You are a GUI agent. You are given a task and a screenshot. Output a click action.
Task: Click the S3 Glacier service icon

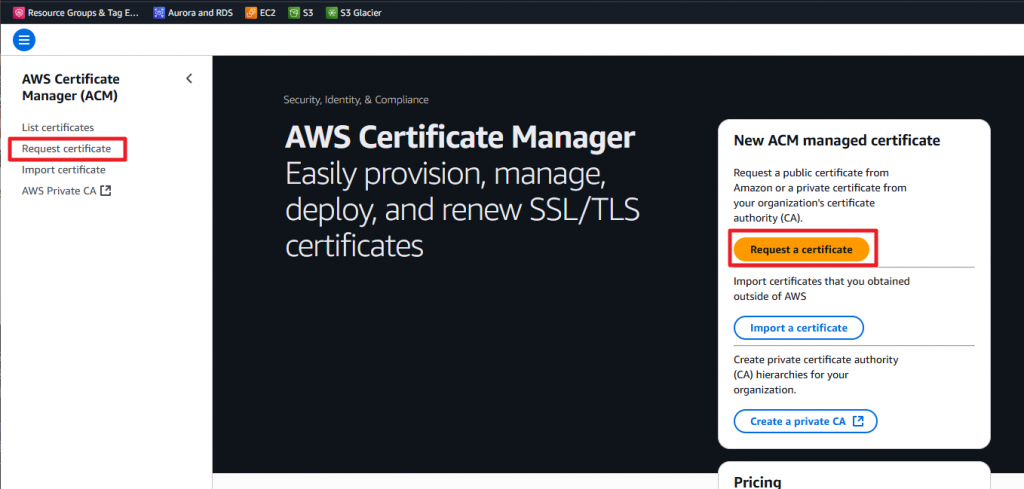pyautogui.click(x=332, y=12)
